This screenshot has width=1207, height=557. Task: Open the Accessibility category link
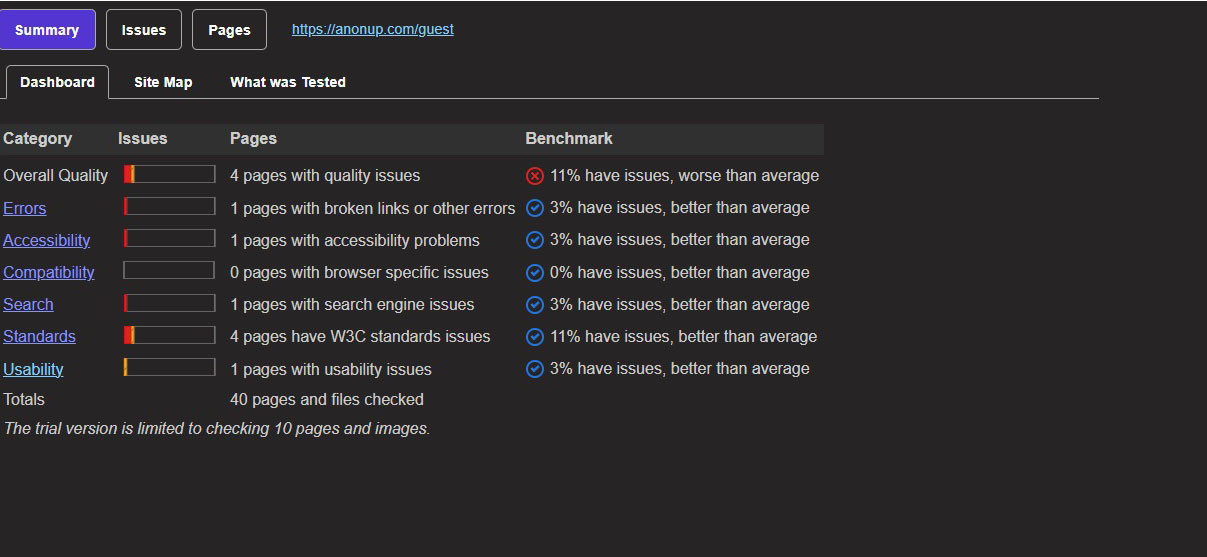click(x=46, y=240)
